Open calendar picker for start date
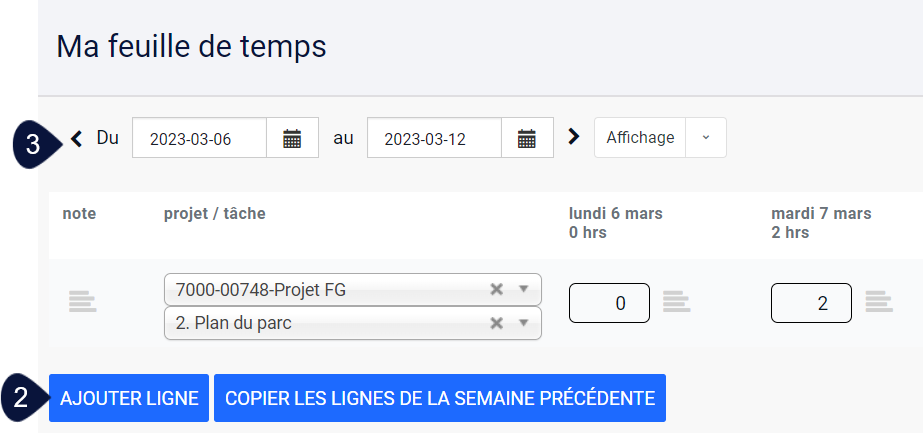 (293, 138)
